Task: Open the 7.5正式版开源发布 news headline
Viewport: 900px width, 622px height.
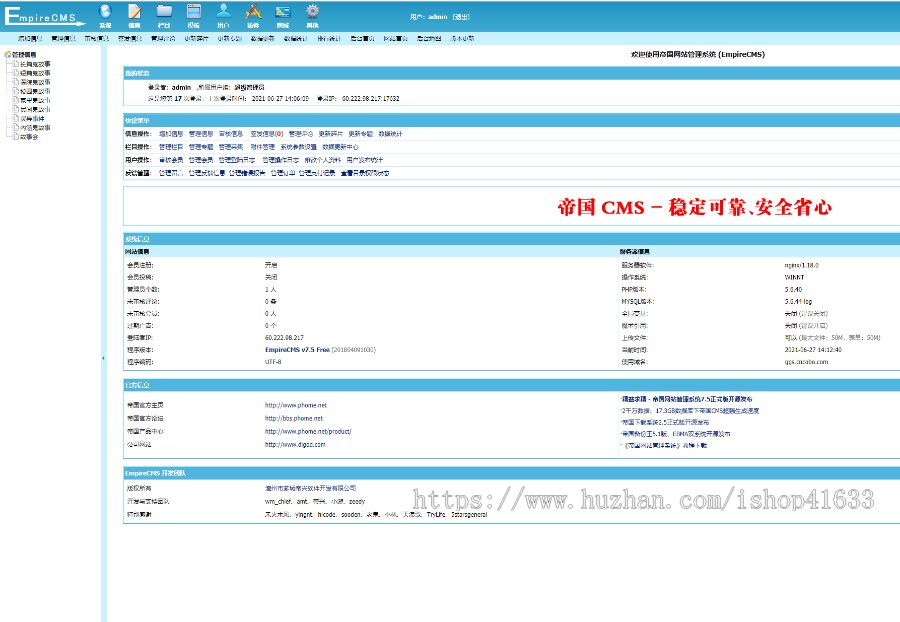Action: coord(688,399)
